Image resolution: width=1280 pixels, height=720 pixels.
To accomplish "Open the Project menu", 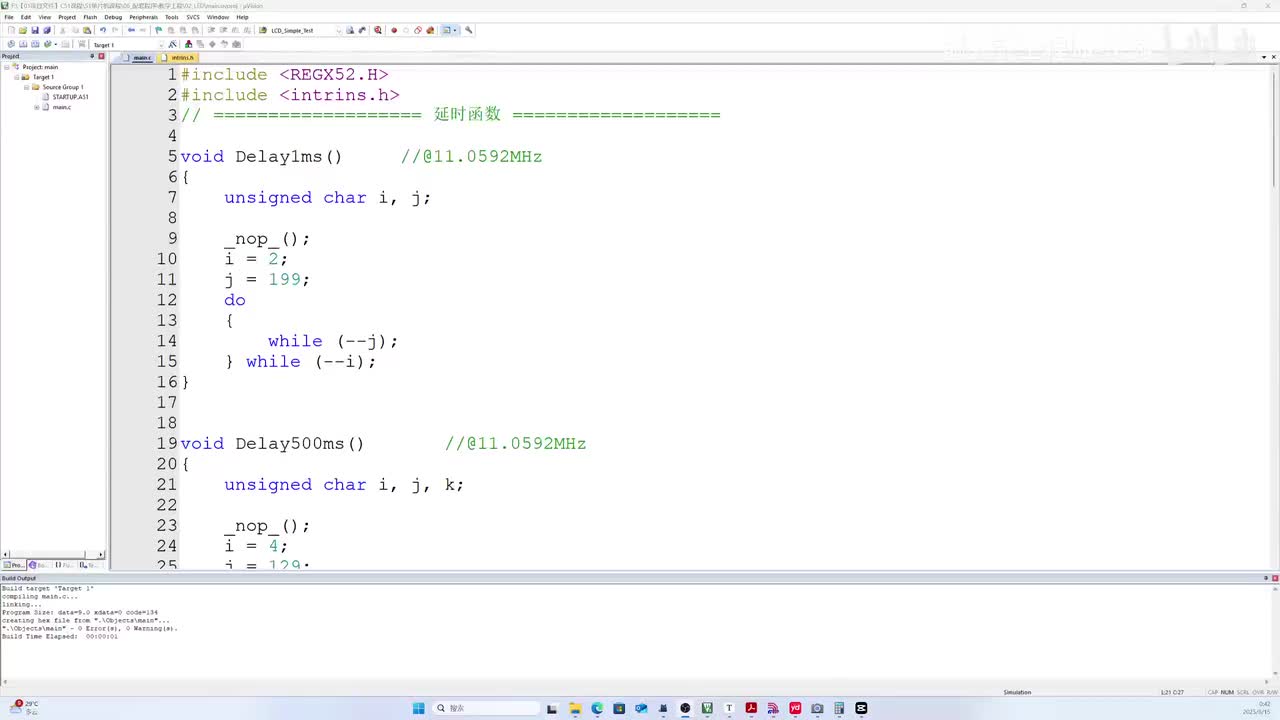I will click(67, 17).
